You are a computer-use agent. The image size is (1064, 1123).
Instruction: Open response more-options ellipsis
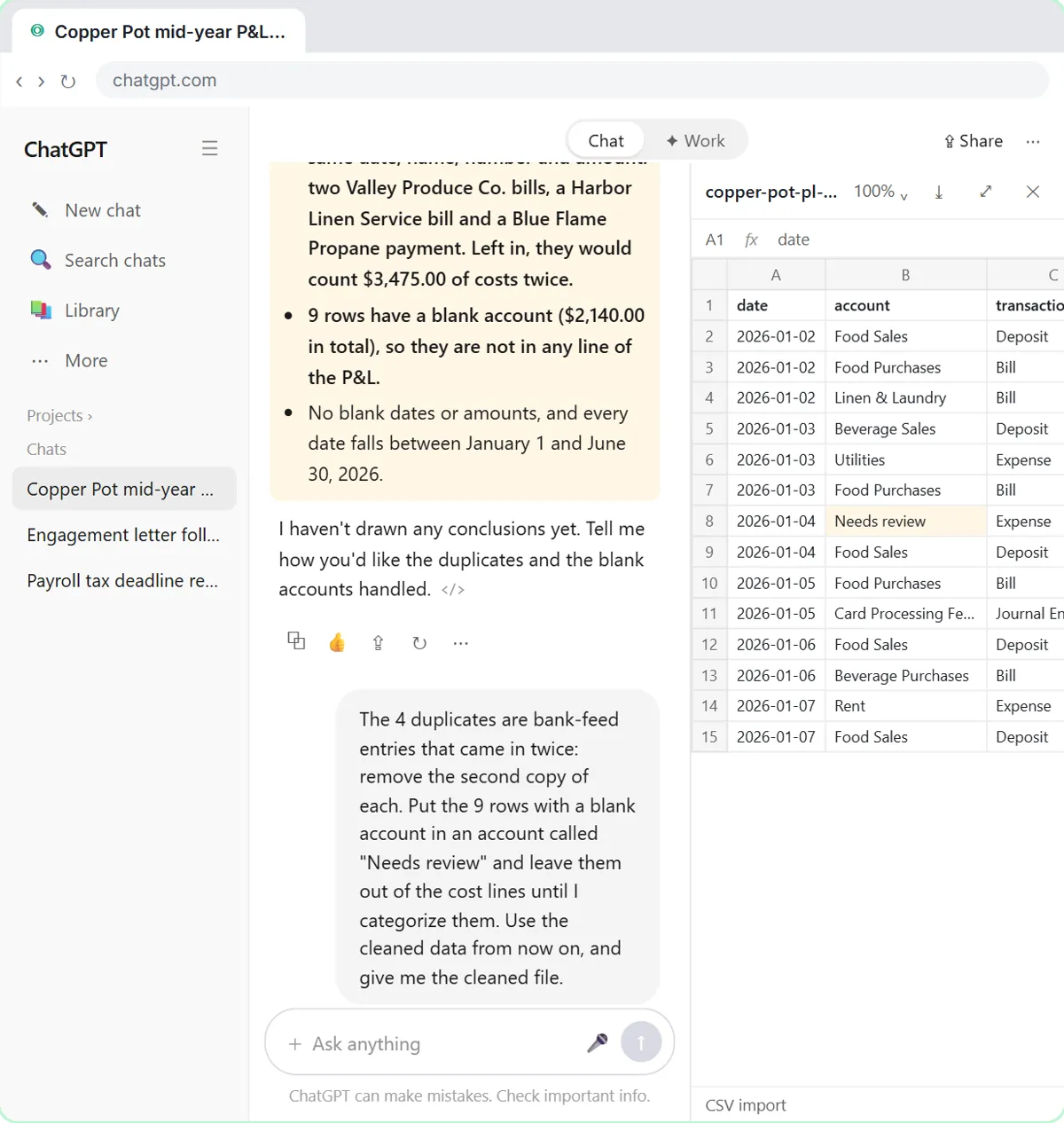pos(461,643)
